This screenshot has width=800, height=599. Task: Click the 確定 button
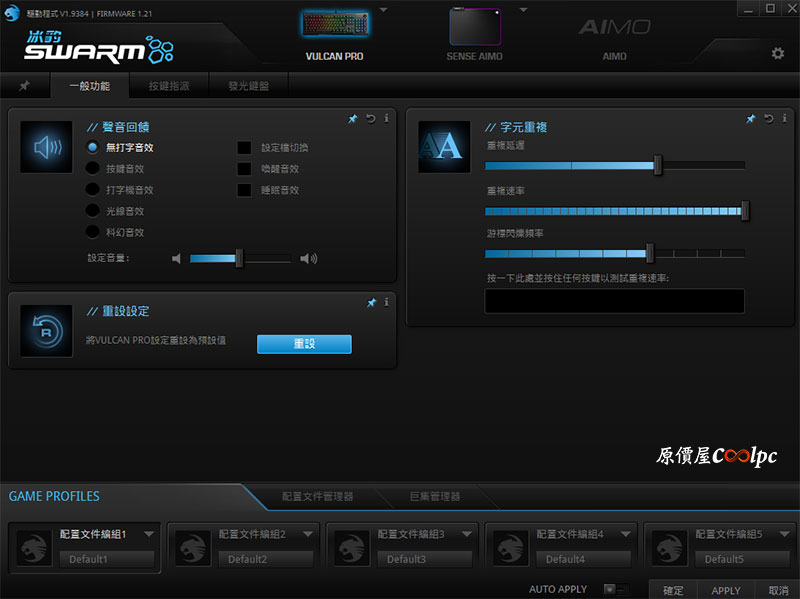[673, 590]
